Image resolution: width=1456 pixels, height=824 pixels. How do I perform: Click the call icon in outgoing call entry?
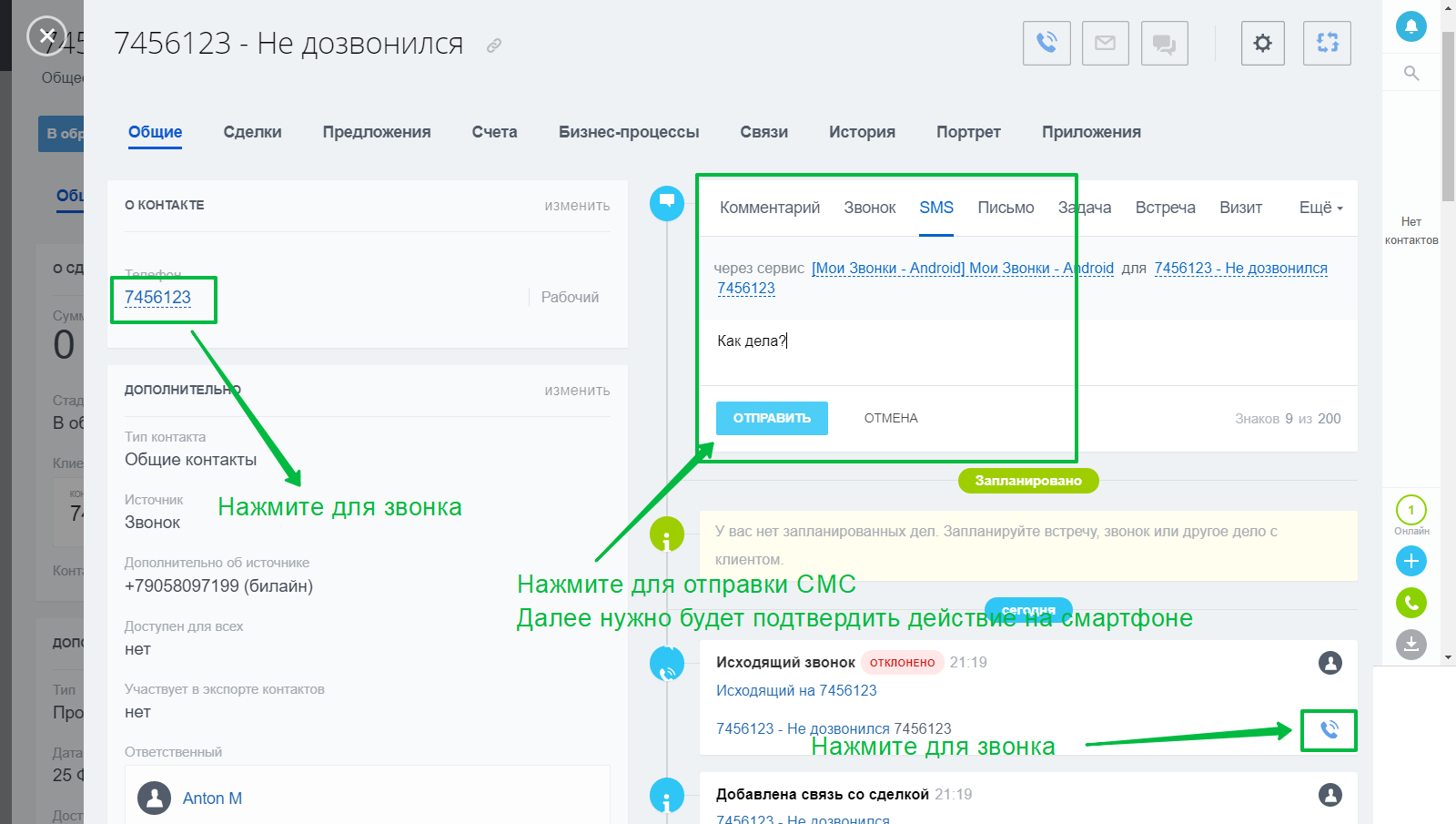coord(1330,729)
